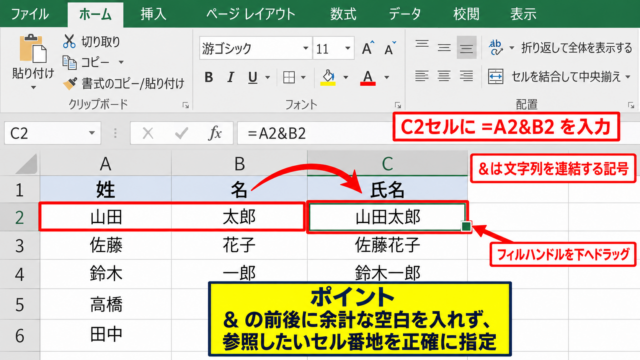The width and height of the screenshot is (640, 360).
Task: Open the underline style dropdown arrow
Action: 268,77
